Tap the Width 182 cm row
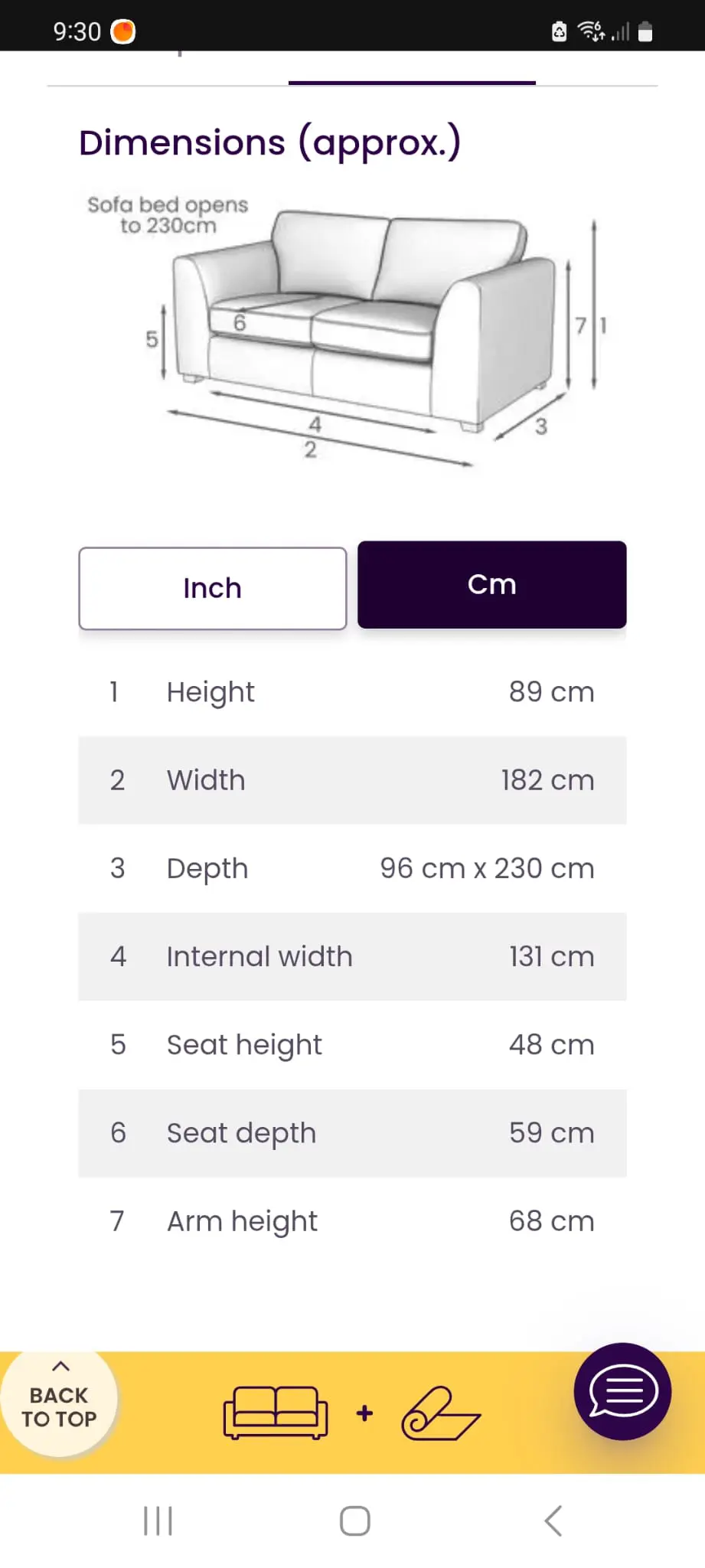Image resolution: width=705 pixels, height=1568 pixels. [x=352, y=780]
